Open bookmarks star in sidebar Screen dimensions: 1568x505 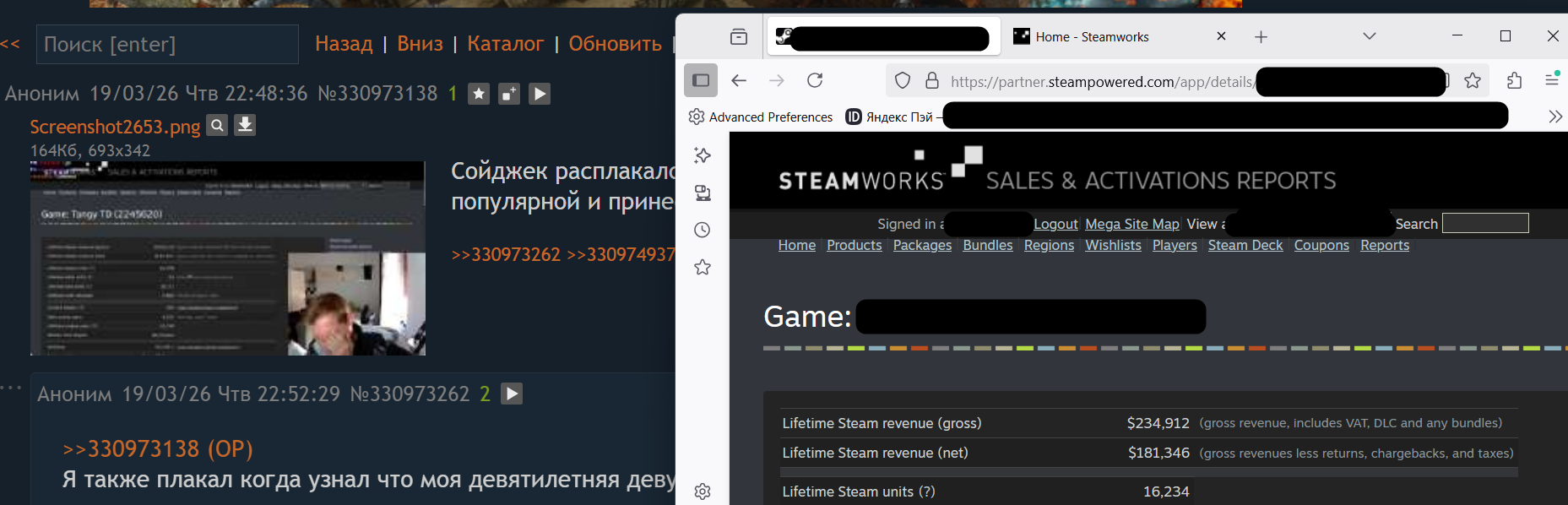click(x=703, y=267)
